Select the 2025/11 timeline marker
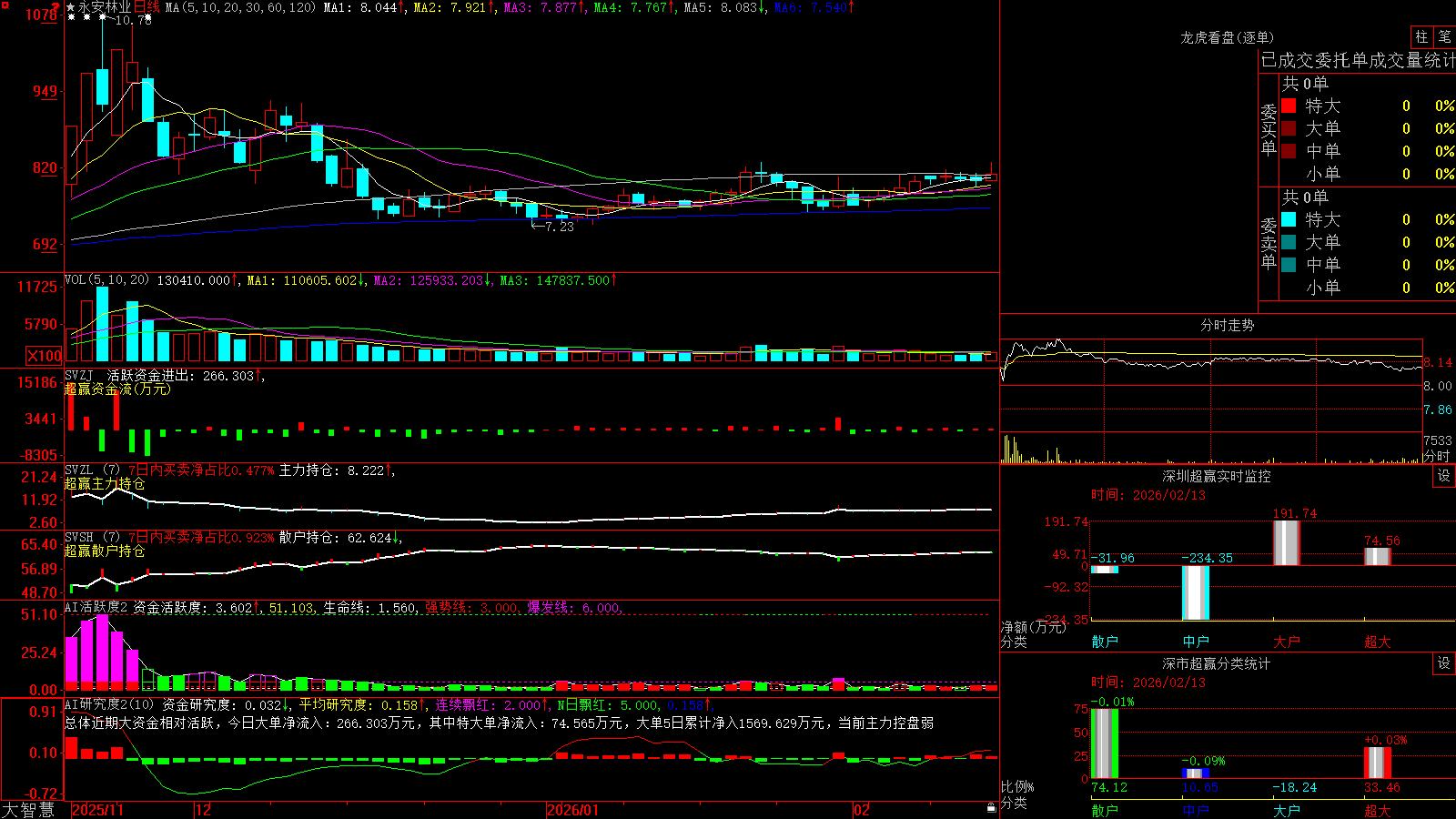Screen dimensions: 1456x819 click(x=97, y=810)
